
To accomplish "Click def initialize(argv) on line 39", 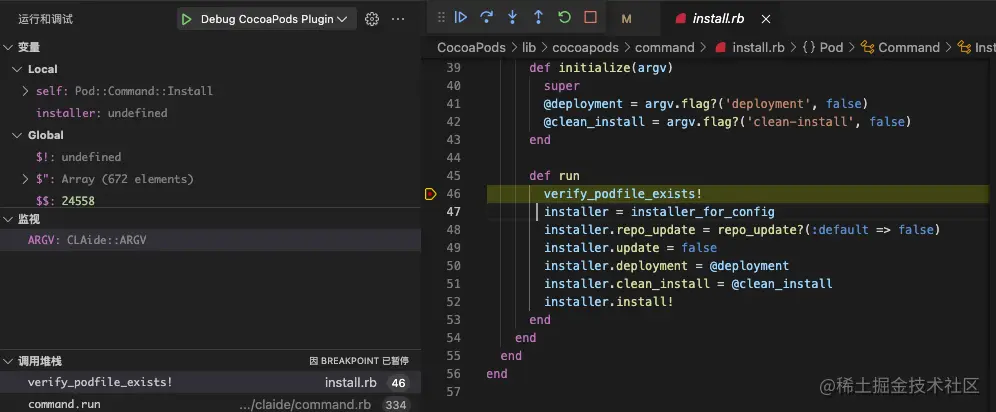I will (x=601, y=67).
